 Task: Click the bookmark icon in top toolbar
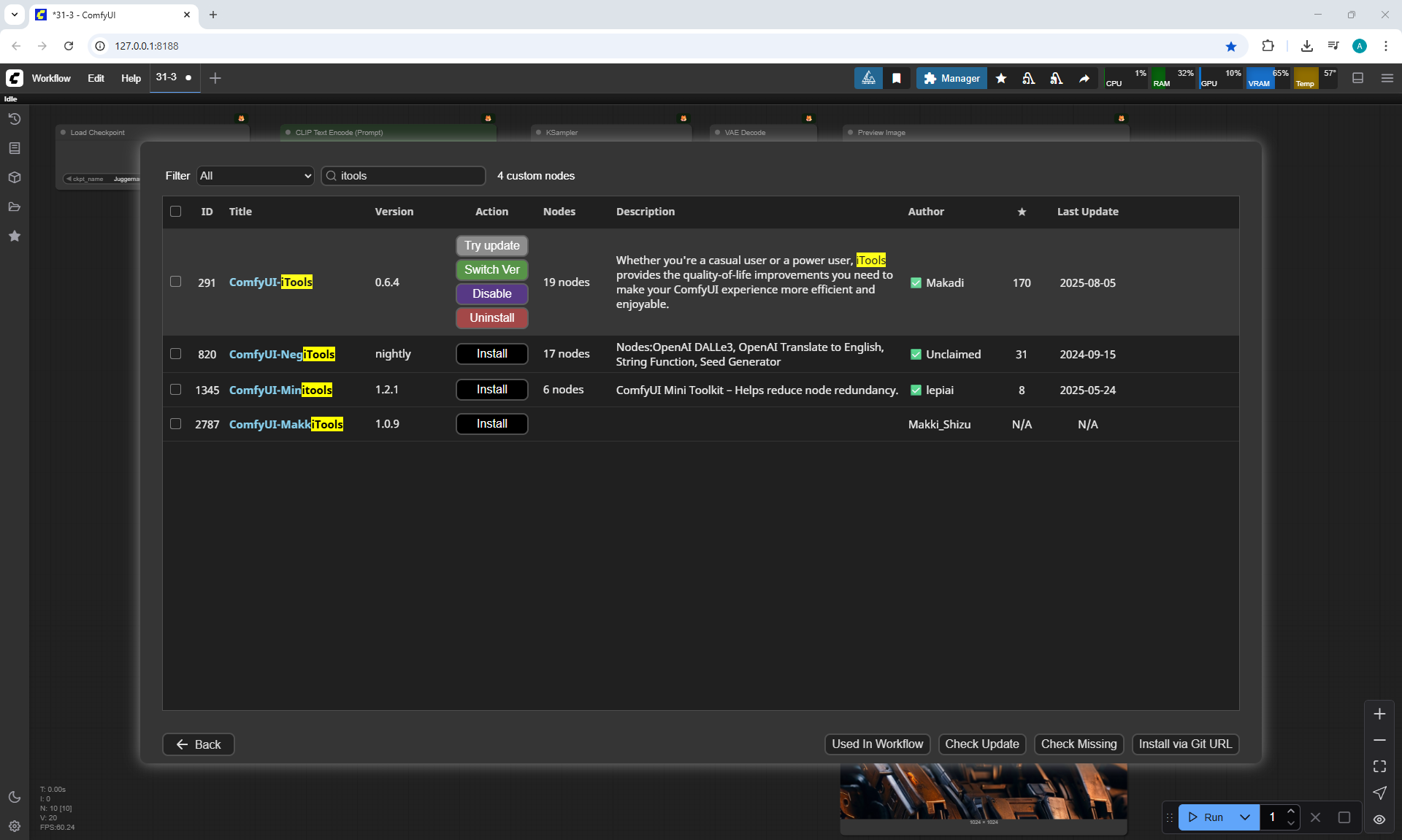(x=897, y=78)
